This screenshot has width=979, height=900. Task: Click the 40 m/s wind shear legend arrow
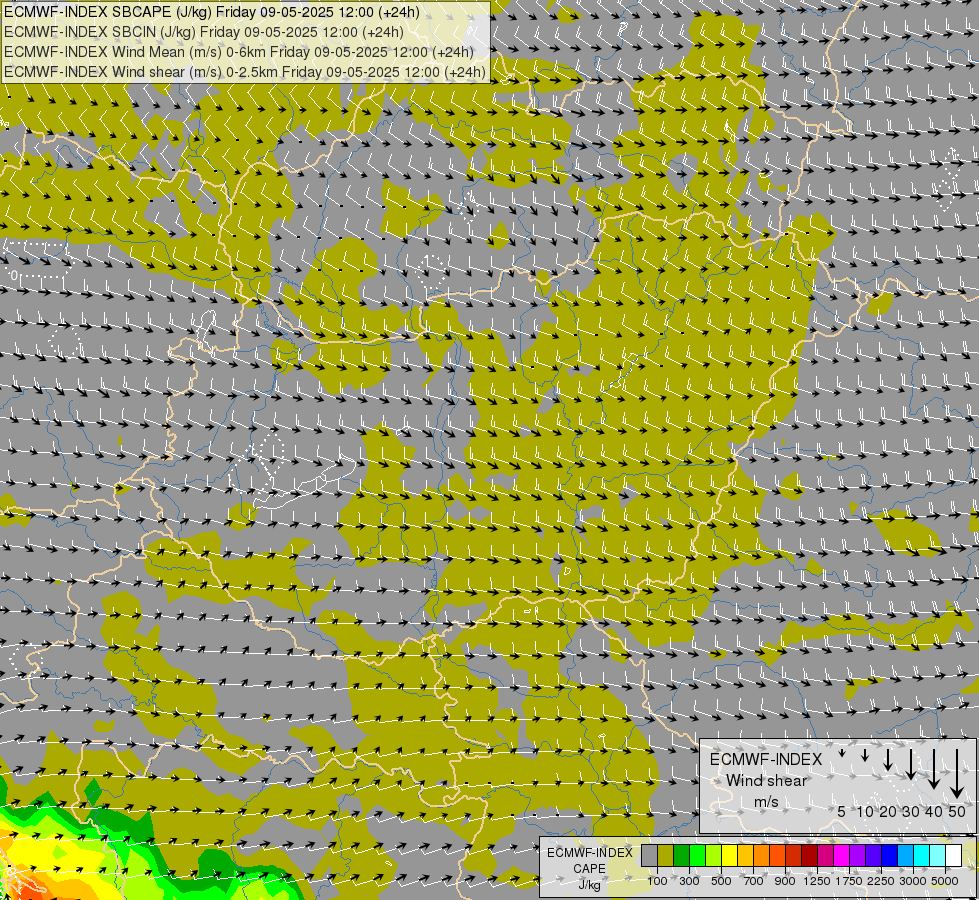click(934, 769)
